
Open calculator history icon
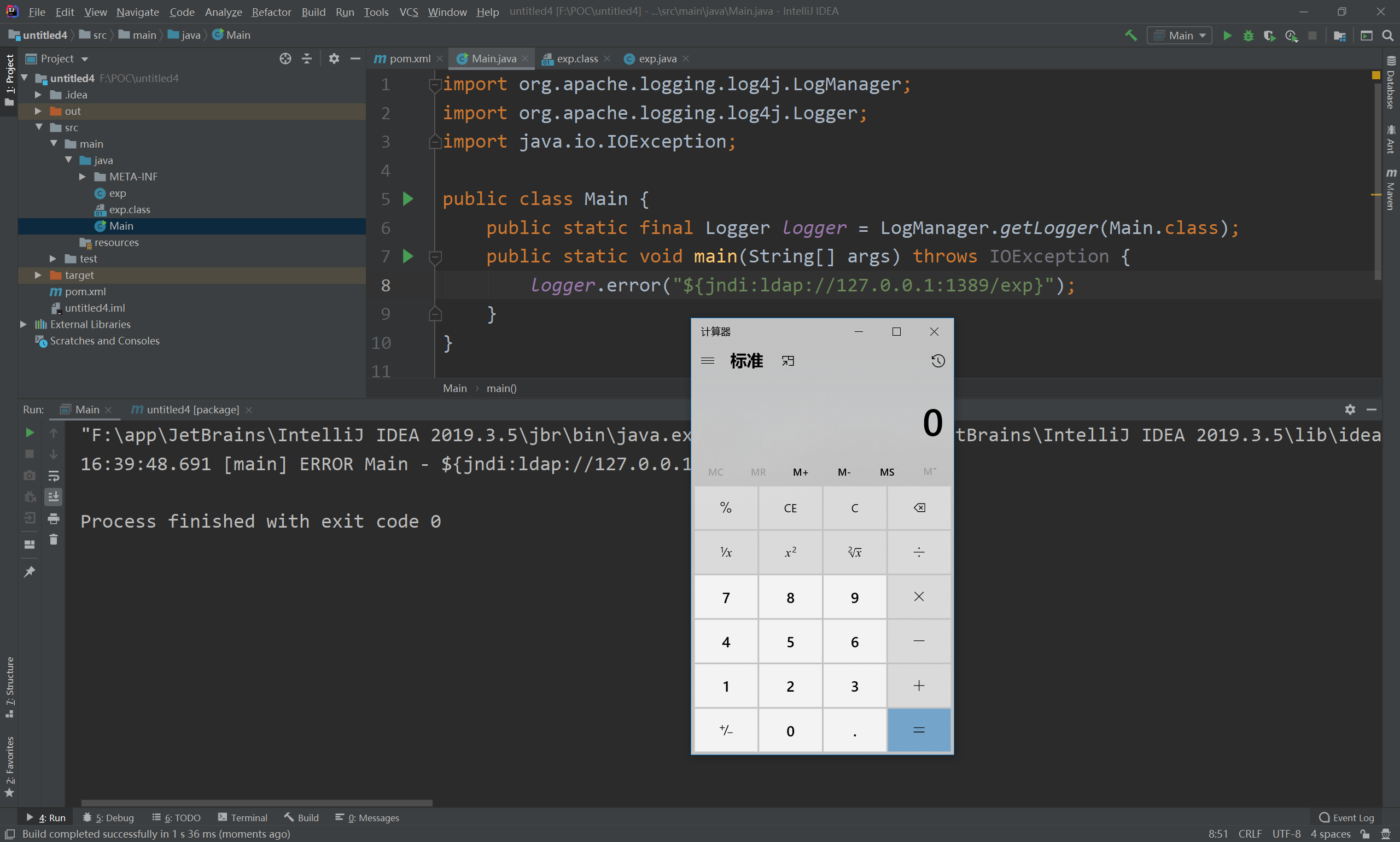pos(937,361)
